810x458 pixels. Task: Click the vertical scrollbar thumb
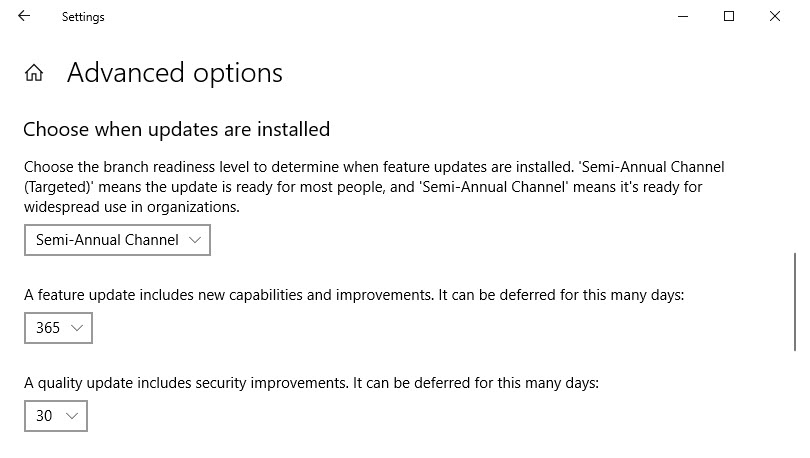796,300
